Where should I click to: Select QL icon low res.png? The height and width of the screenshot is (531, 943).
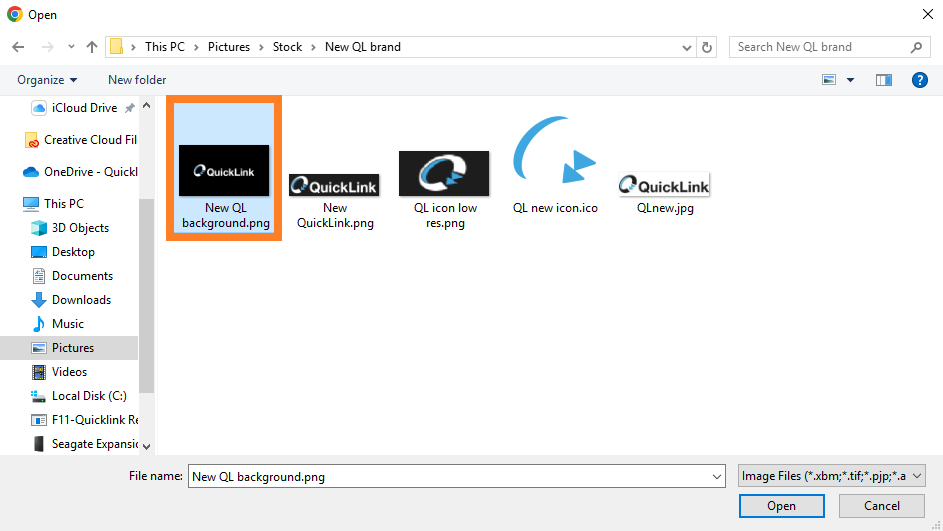[444, 190]
